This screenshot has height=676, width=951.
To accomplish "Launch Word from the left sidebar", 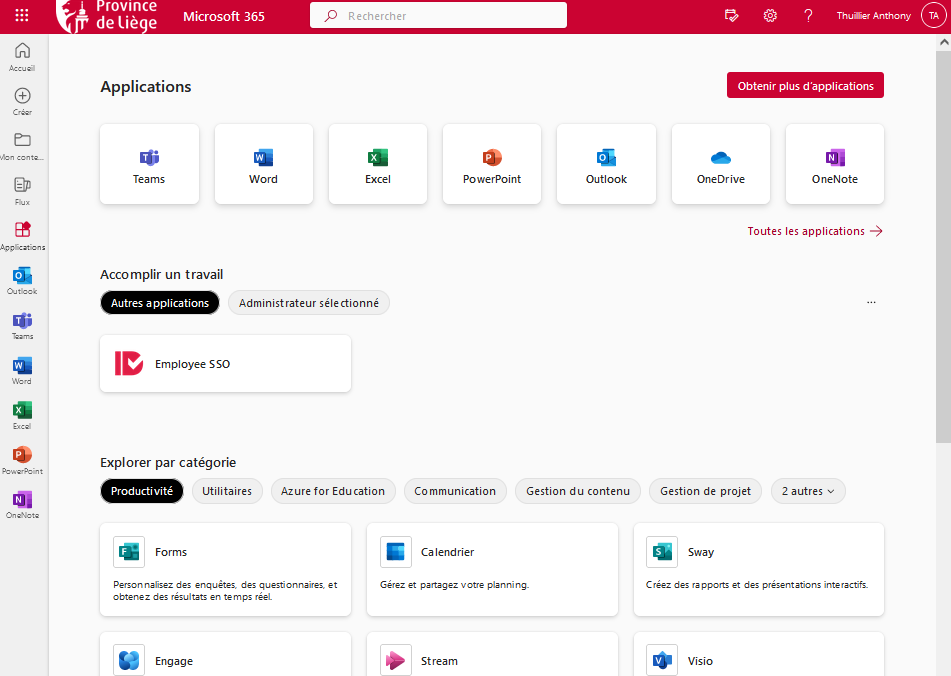I will tap(22, 370).
